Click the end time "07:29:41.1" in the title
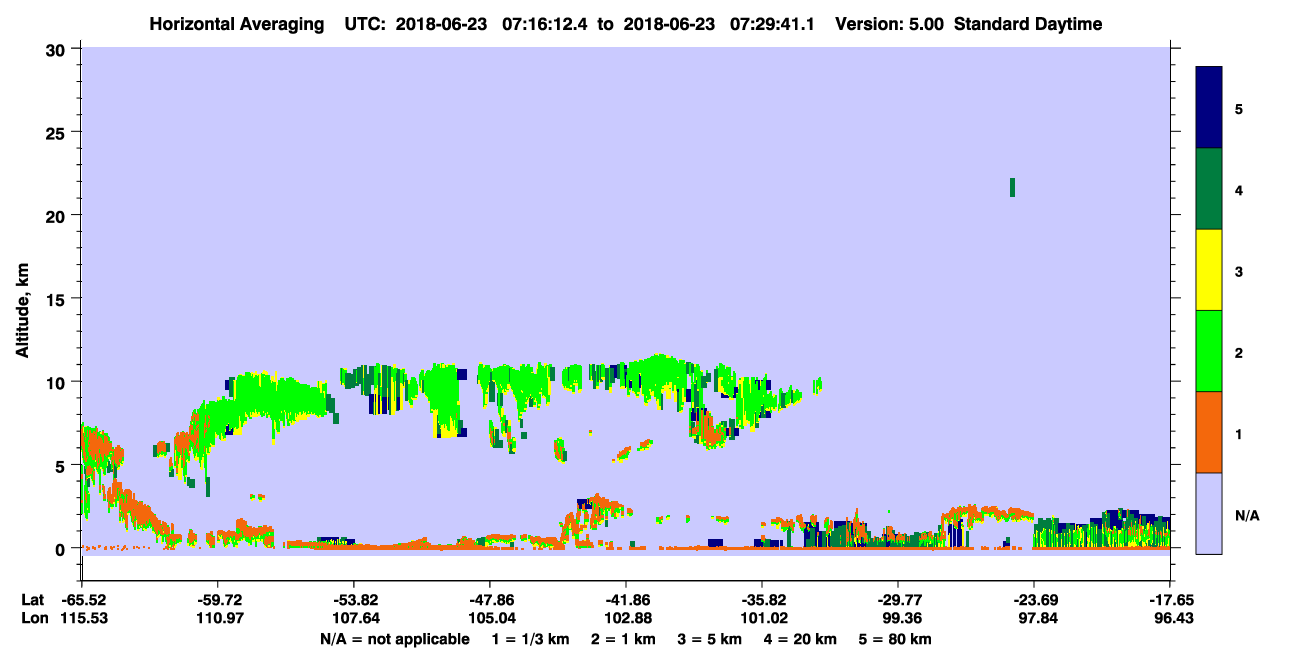The width and height of the screenshot is (1300, 667). click(771, 25)
